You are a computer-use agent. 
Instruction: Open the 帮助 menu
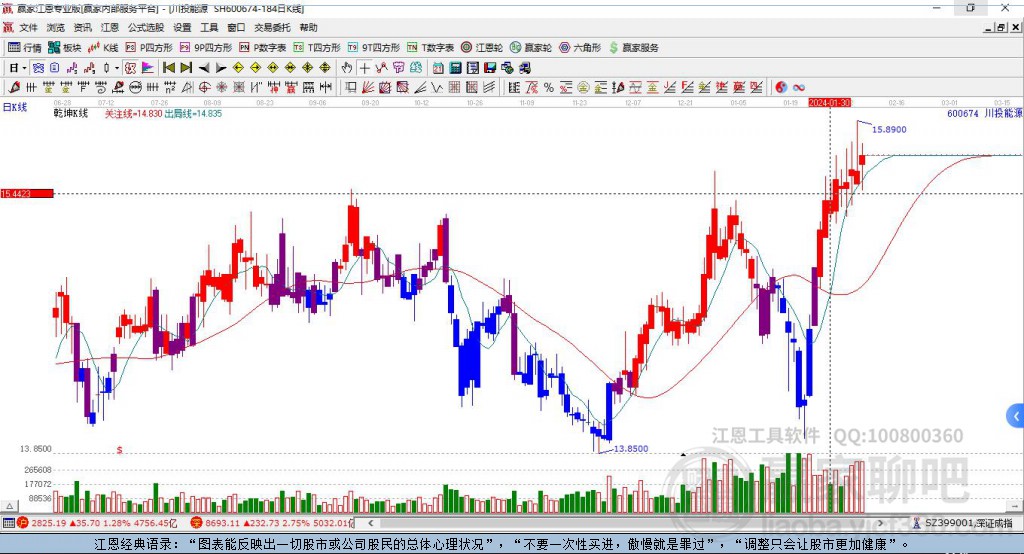click(308, 27)
